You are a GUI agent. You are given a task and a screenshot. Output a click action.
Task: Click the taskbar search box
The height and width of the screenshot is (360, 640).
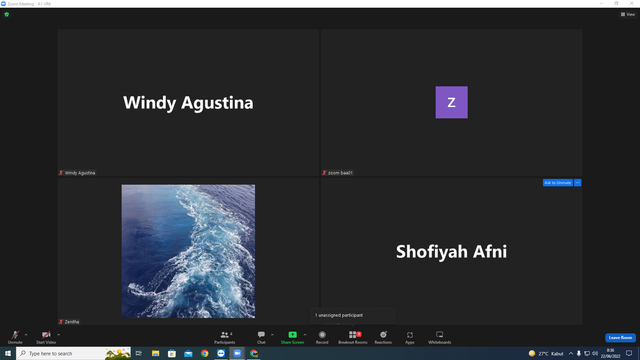[73, 353]
